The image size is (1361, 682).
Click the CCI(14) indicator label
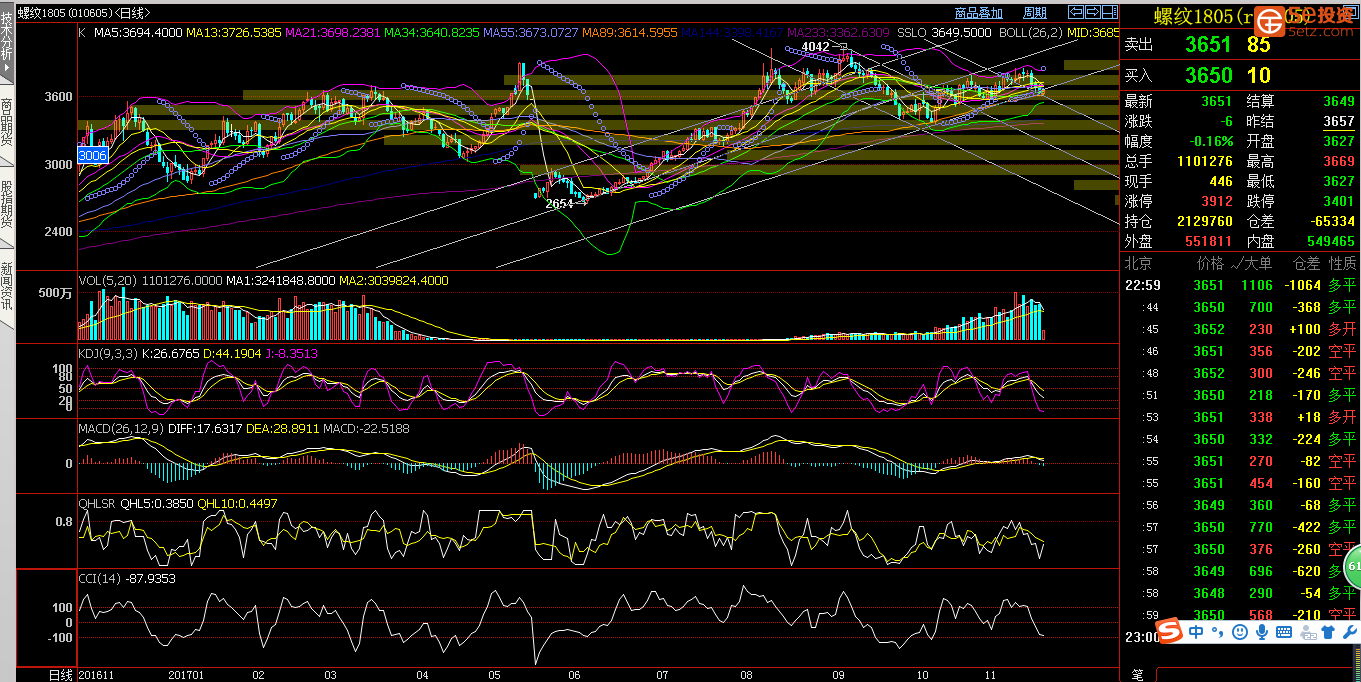click(x=101, y=578)
